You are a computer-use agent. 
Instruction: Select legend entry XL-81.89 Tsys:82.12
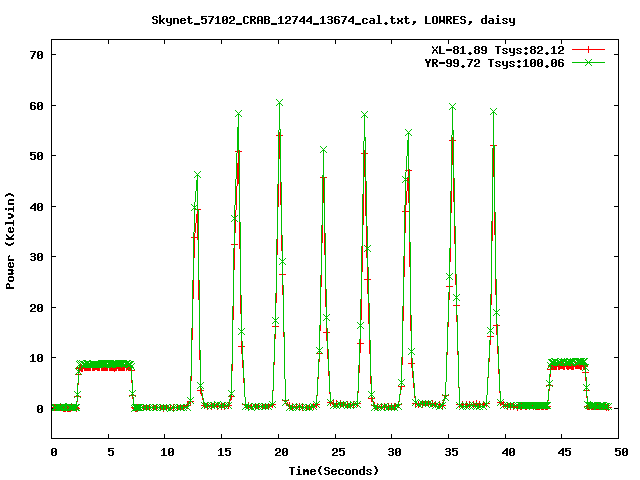point(498,50)
